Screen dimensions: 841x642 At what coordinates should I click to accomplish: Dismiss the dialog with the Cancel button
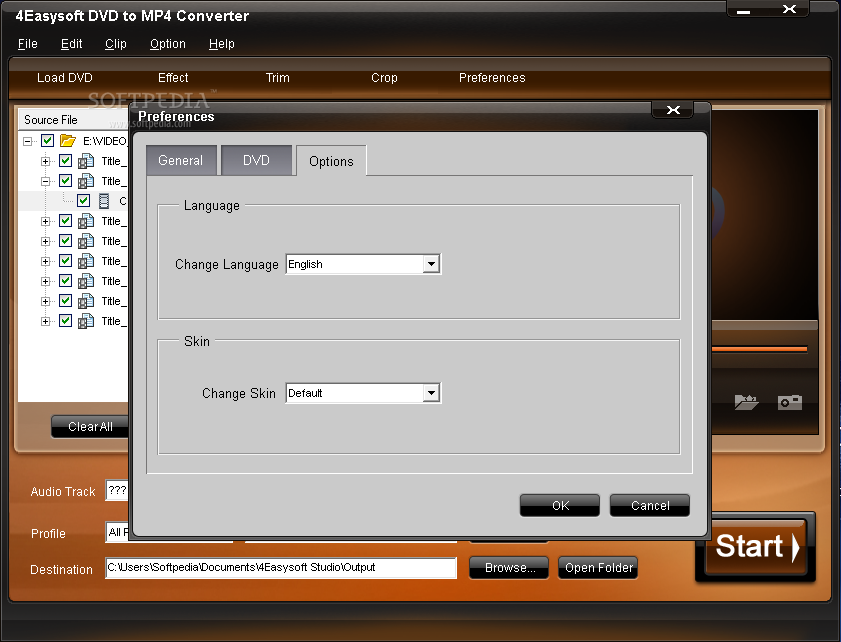(x=650, y=505)
